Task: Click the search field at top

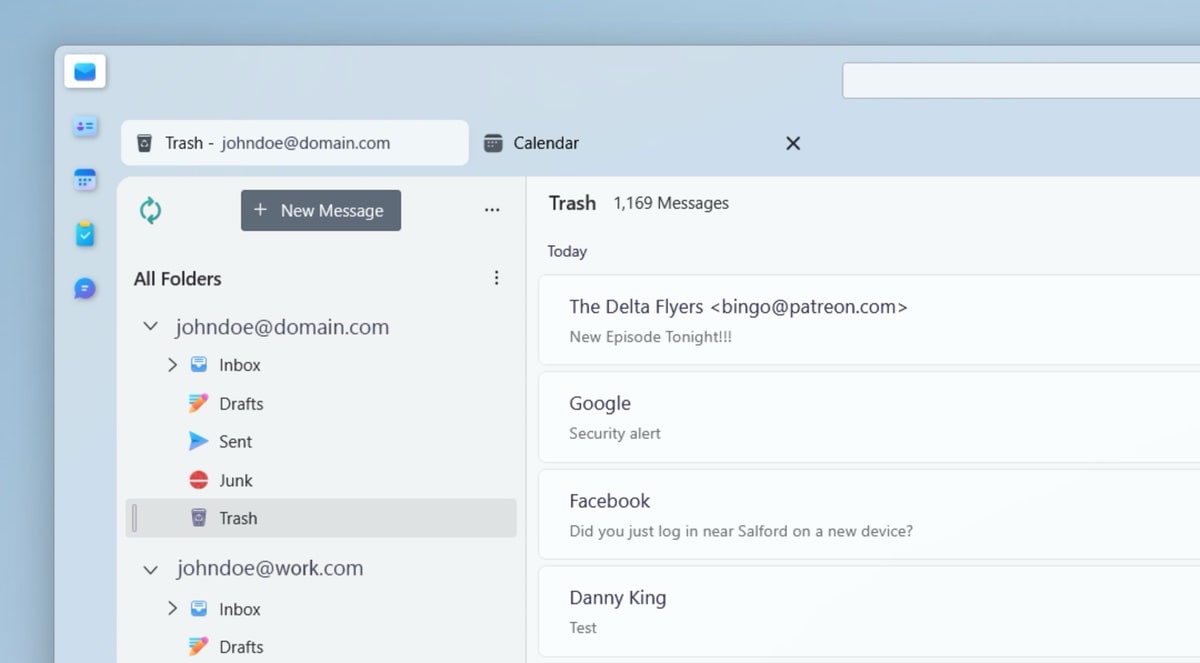Action: click(x=1020, y=81)
